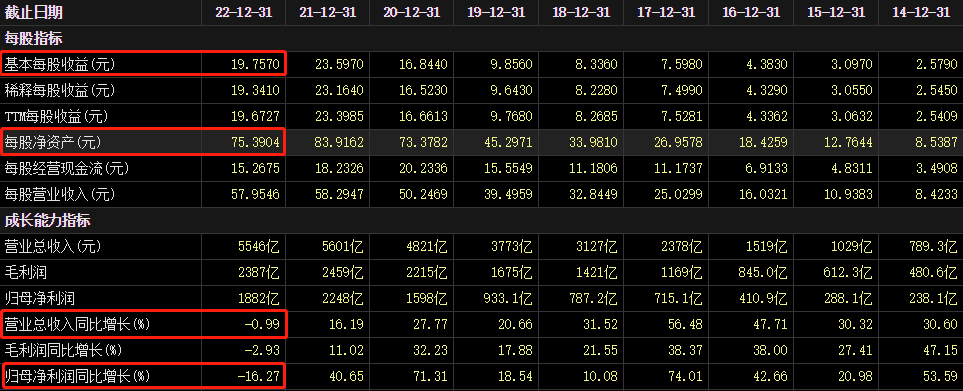Click the 19.3410 diluted EPS value
The image size is (963, 391).
(x=255, y=91)
